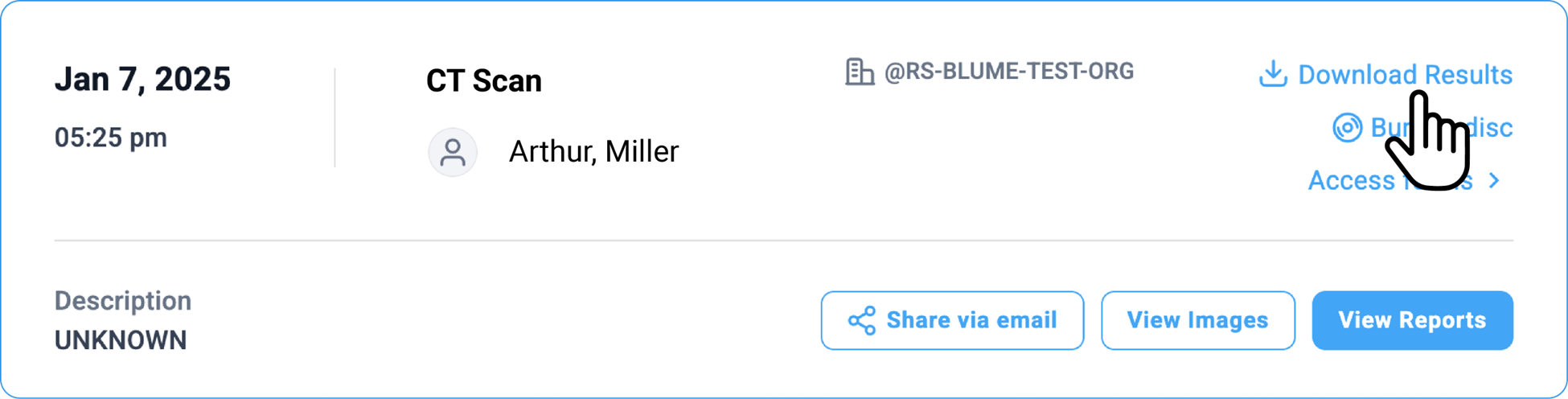Screen dimensions: 1568x399
Task: Click the patient avatar icon
Action: [x=453, y=152]
